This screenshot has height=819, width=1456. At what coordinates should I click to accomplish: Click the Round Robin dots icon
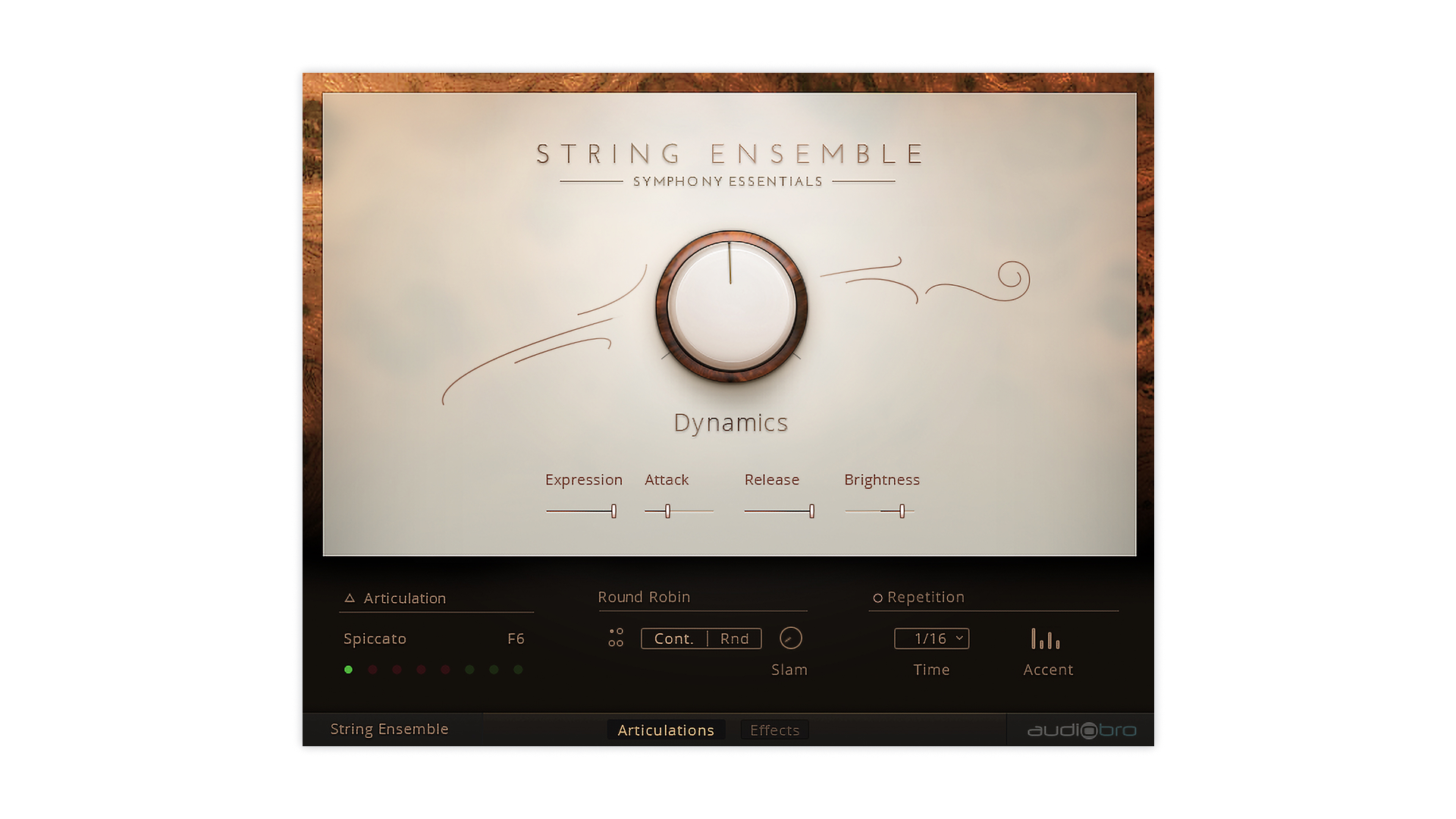click(x=616, y=638)
